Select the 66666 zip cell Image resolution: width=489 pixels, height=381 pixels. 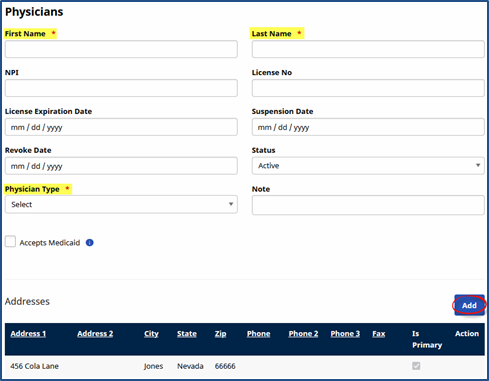225,366
